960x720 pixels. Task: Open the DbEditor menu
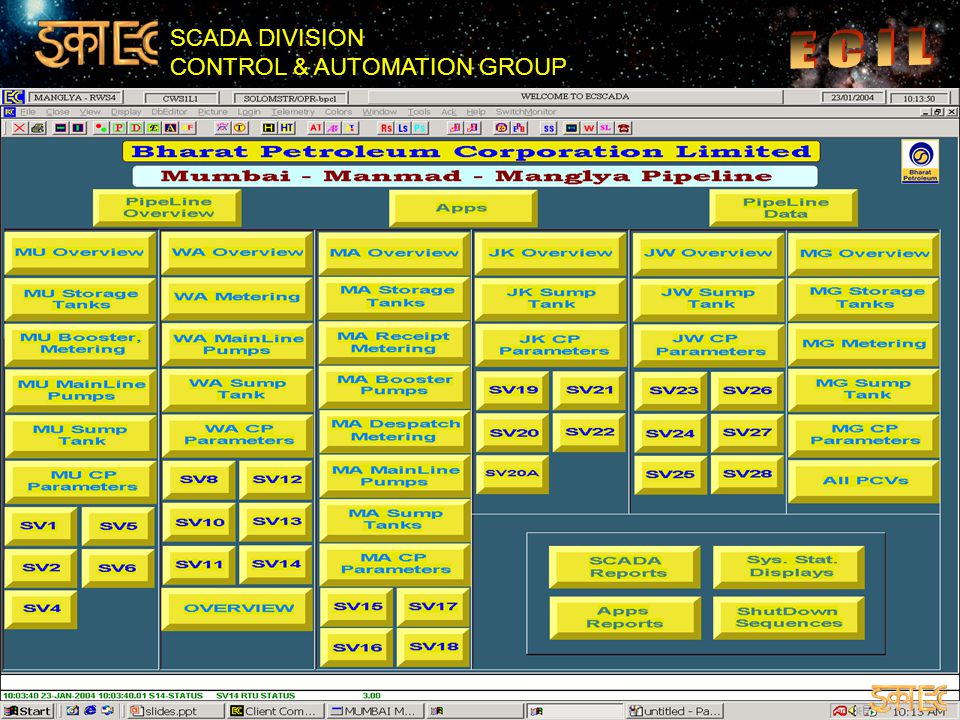(x=169, y=112)
